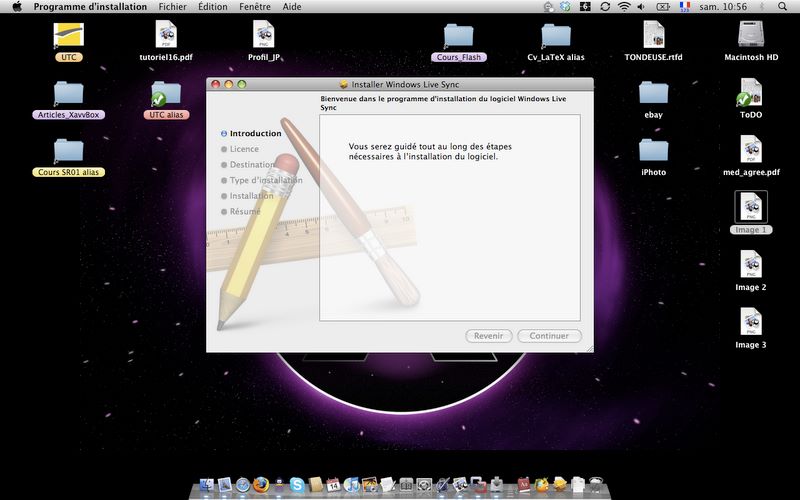The height and width of the screenshot is (500, 800).
Task: Open Dictionary from the Dock
Action: [x=523, y=485]
